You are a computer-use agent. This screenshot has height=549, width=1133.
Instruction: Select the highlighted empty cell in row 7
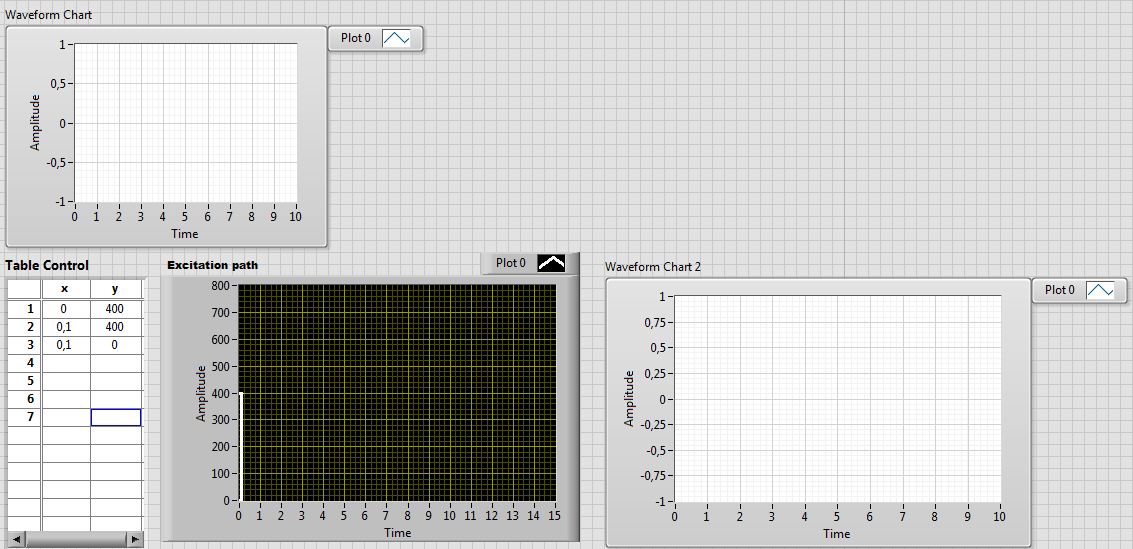[115, 417]
